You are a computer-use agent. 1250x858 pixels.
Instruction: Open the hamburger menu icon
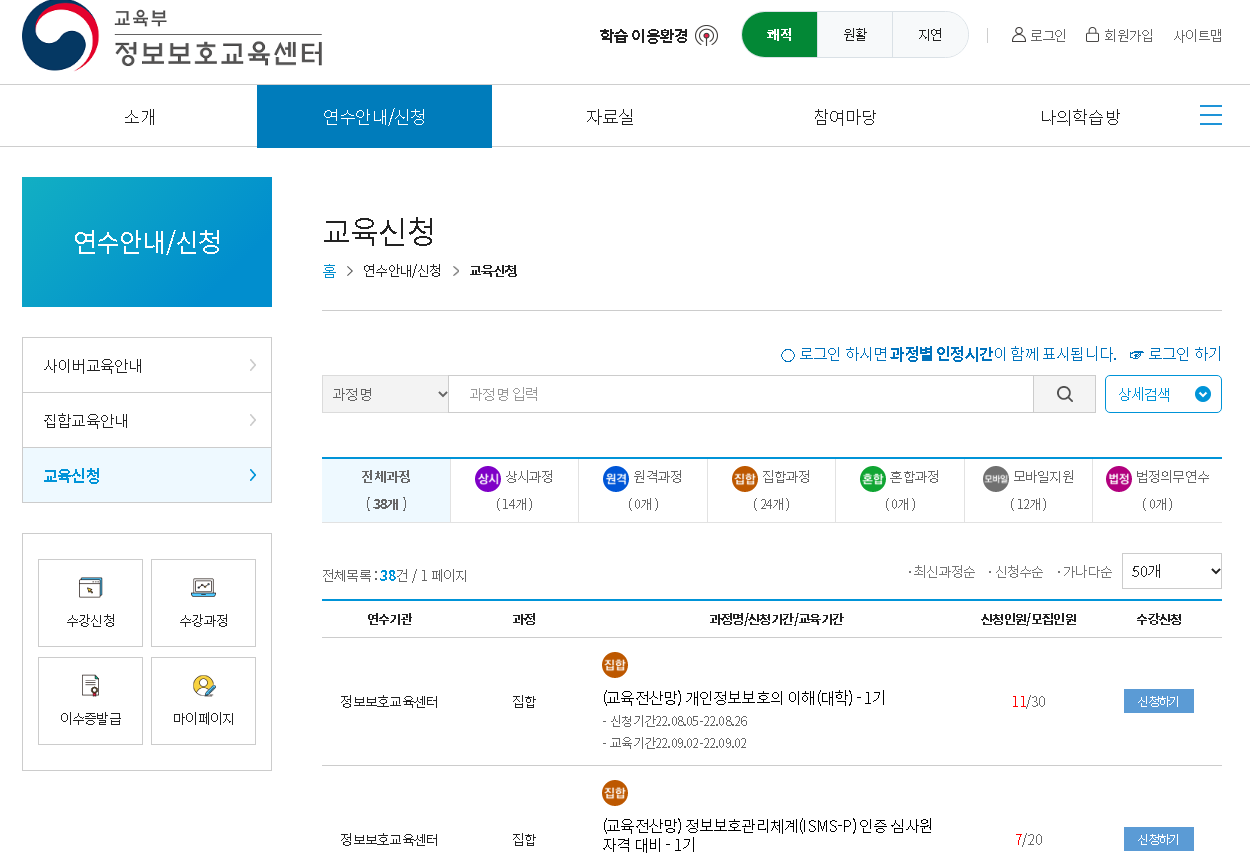1211,115
